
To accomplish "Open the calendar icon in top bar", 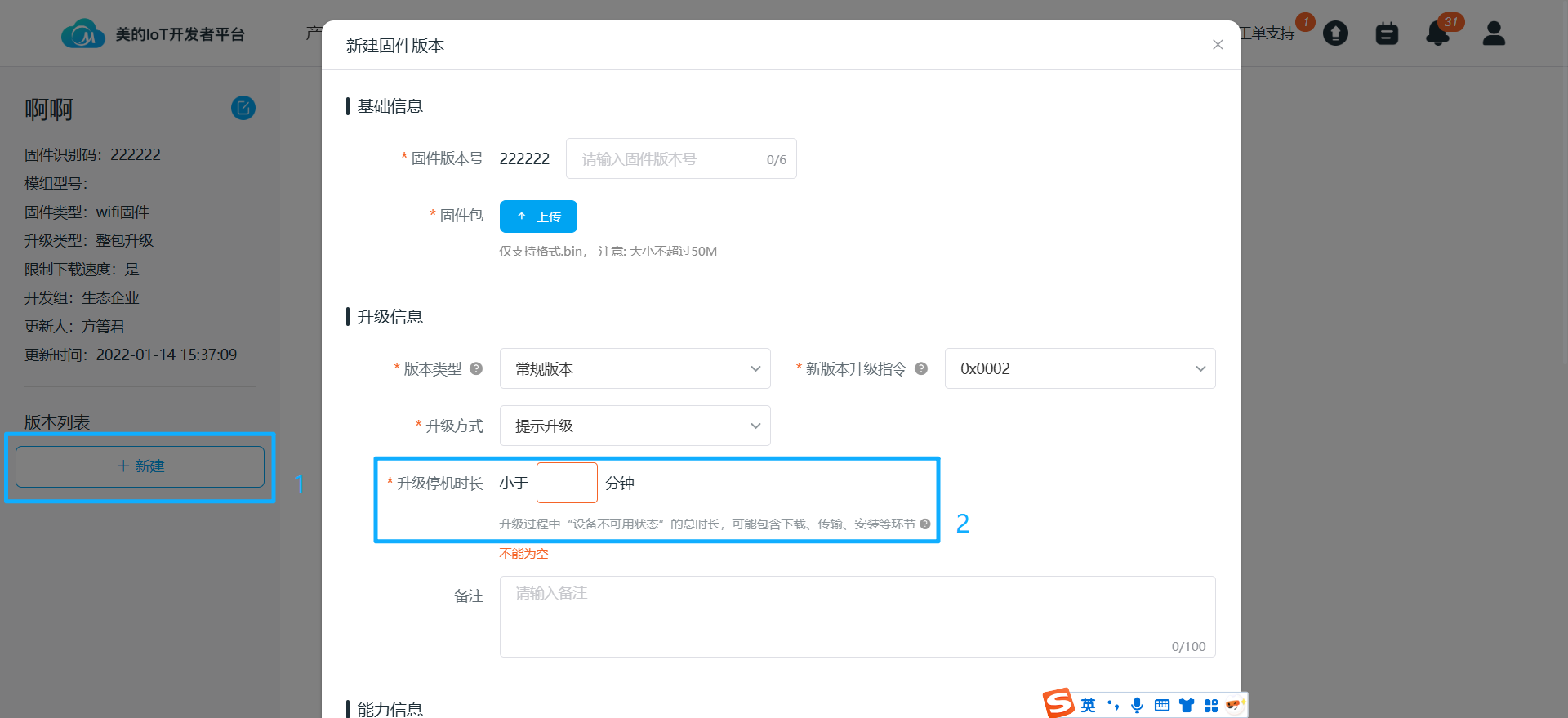I will click(1387, 33).
